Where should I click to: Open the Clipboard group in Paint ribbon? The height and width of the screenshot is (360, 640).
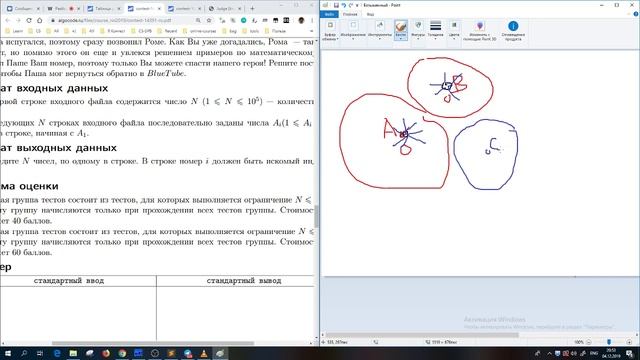[330, 31]
